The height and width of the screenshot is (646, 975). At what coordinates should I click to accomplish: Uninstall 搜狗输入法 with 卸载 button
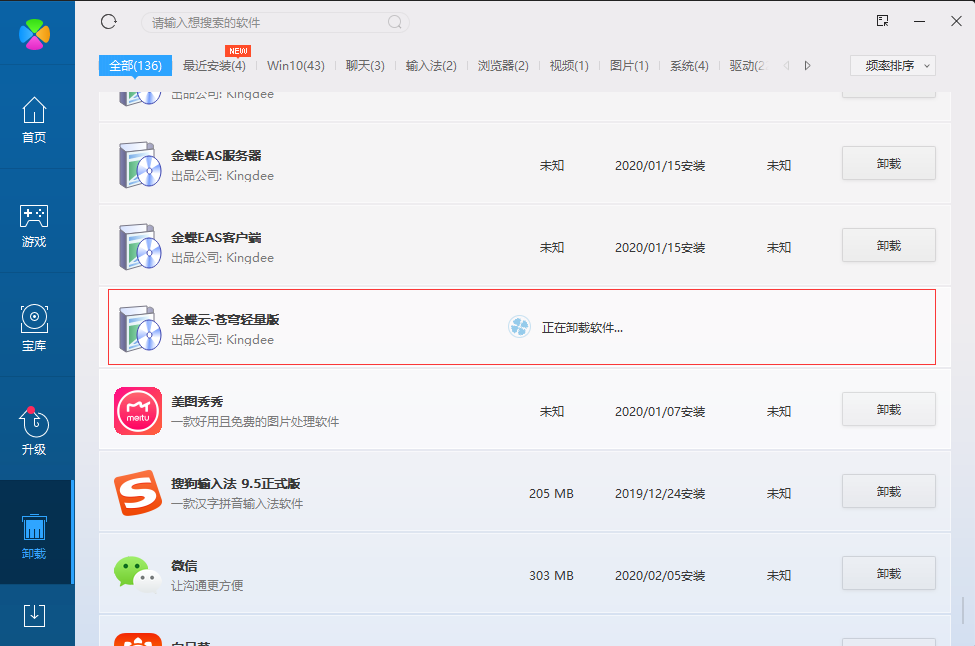point(889,492)
